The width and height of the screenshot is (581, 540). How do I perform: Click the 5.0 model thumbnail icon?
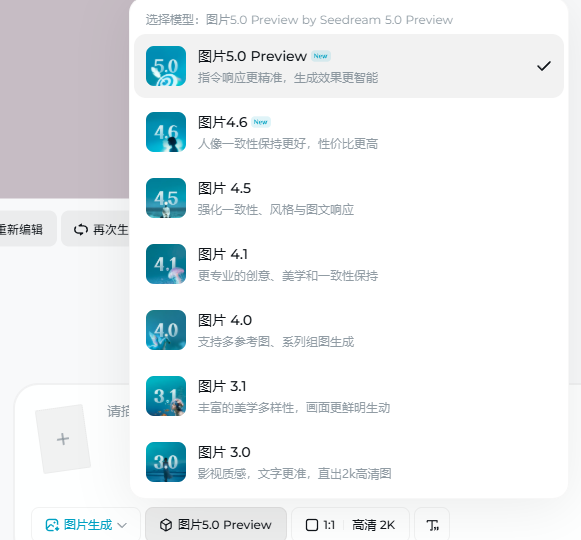pos(166,66)
